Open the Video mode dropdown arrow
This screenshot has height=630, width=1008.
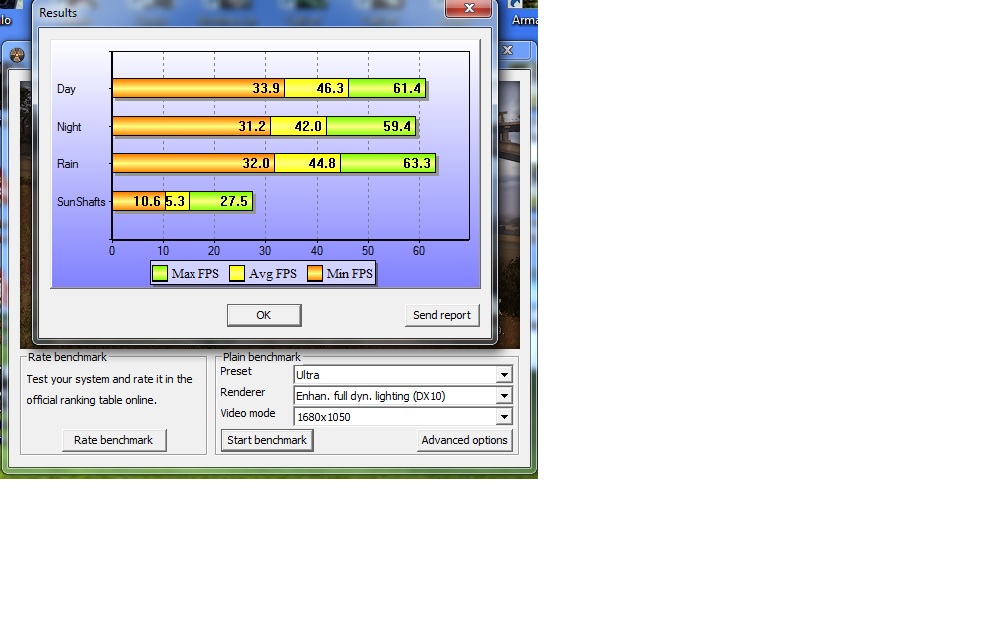pyautogui.click(x=504, y=417)
